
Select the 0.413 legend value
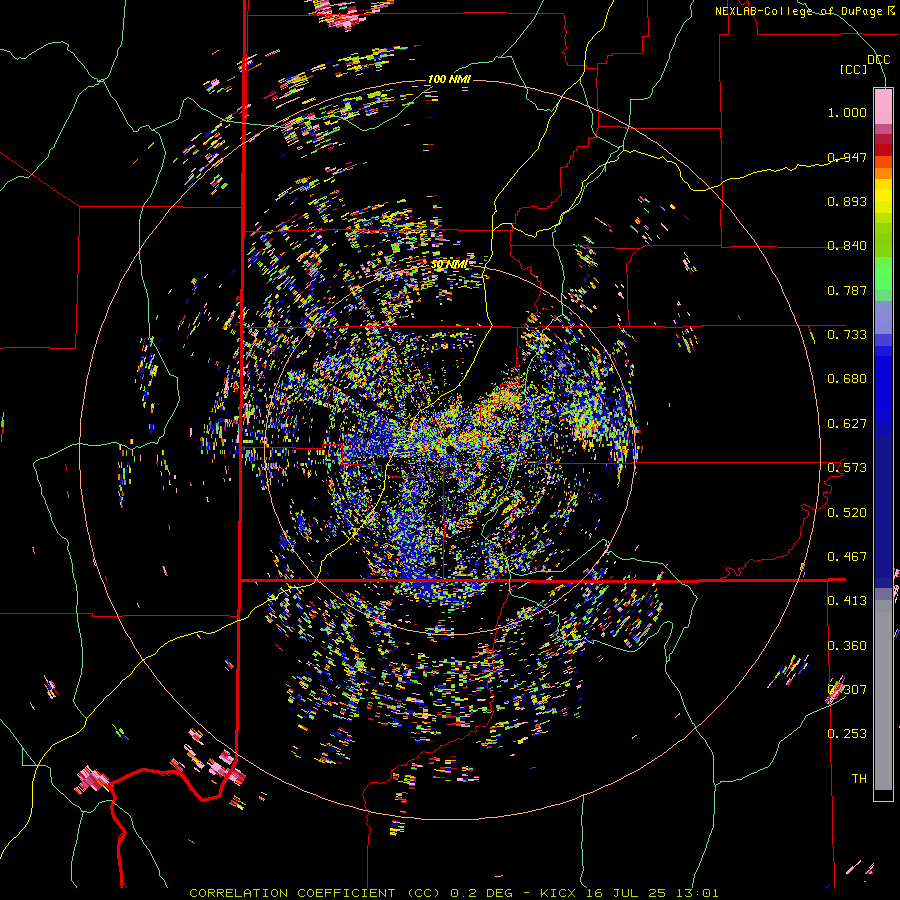point(847,601)
